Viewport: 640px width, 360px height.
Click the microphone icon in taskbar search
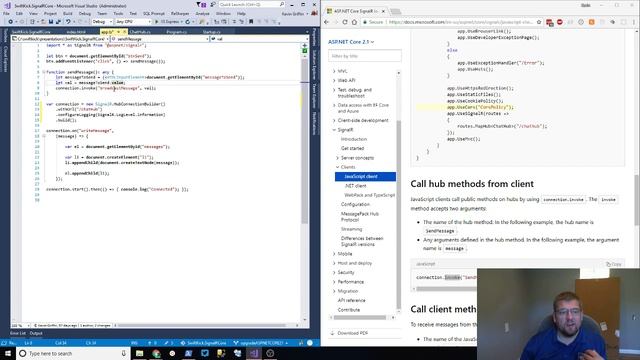tap(123, 353)
